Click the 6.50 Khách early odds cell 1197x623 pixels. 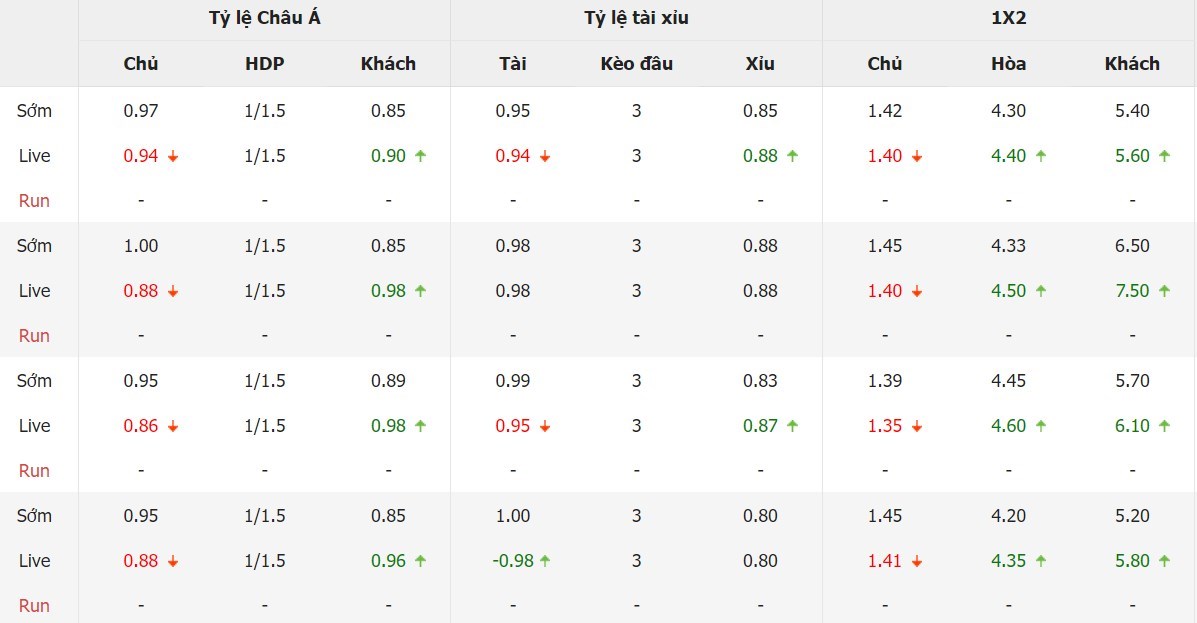(x=1132, y=246)
